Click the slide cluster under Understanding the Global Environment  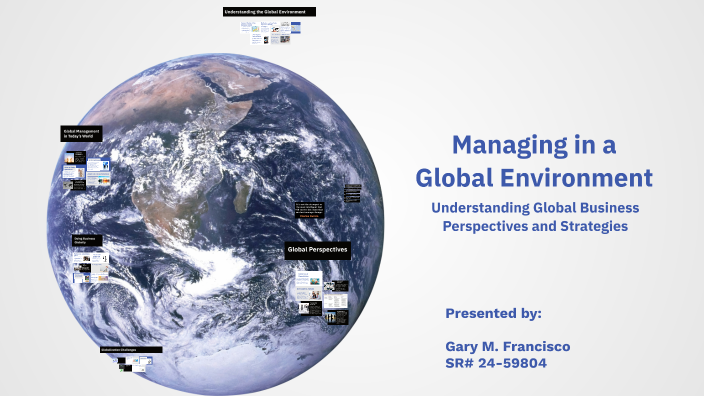(x=270, y=32)
